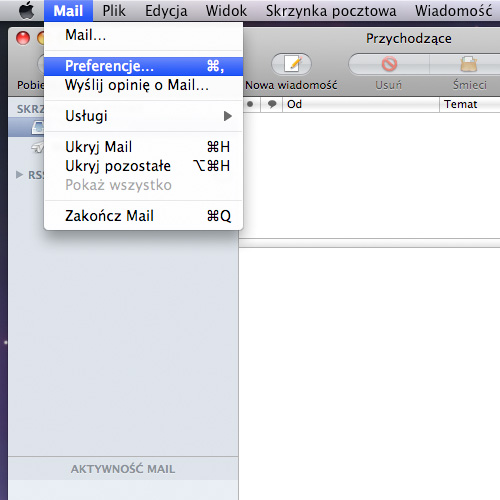Select Preferencje… from the menu
Screen dimensions: 500x500
pos(143,66)
